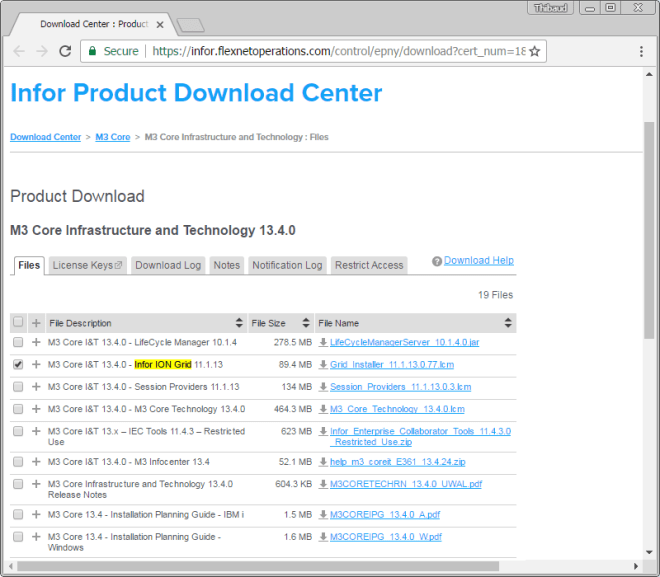Click the browser reload page icon

pyautogui.click(x=65, y=51)
